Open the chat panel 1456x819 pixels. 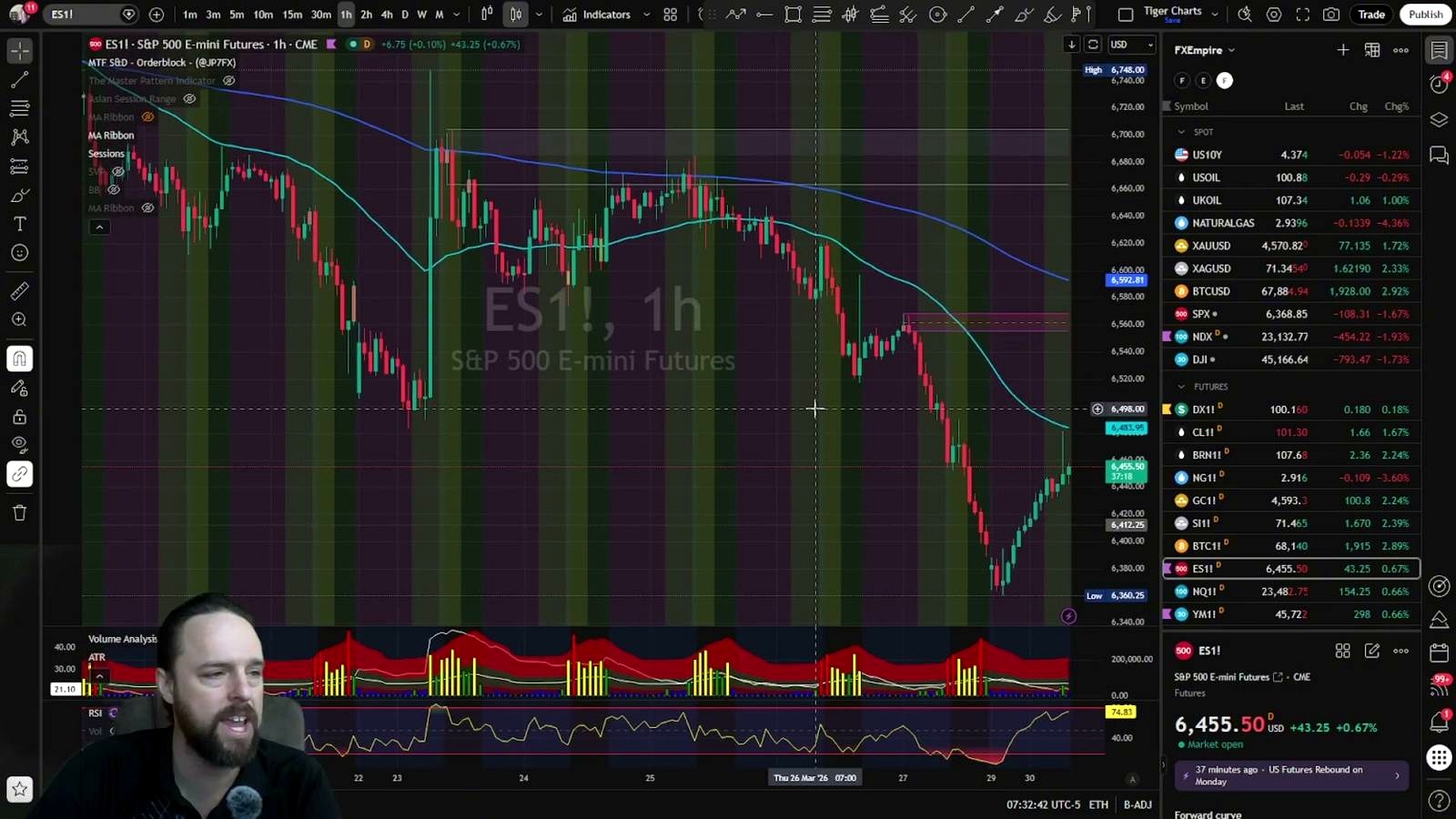point(1439,156)
